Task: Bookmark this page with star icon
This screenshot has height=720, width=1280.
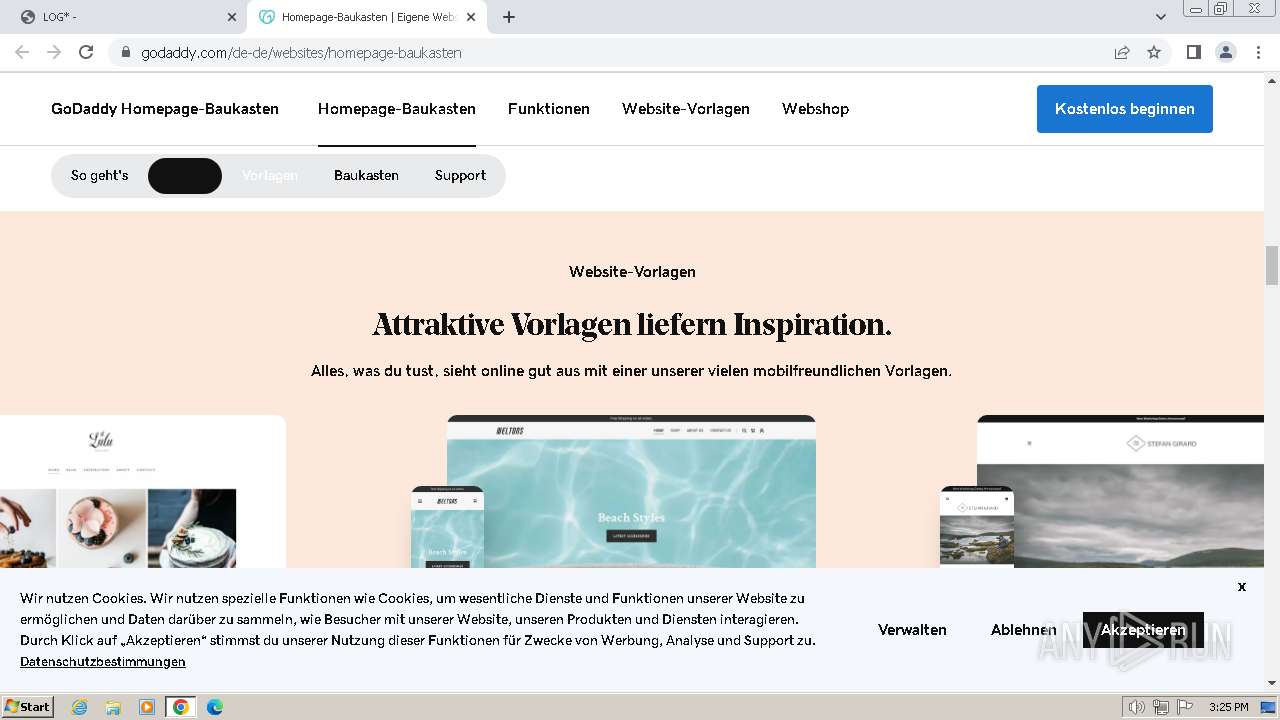Action: tap(1154, 52)
